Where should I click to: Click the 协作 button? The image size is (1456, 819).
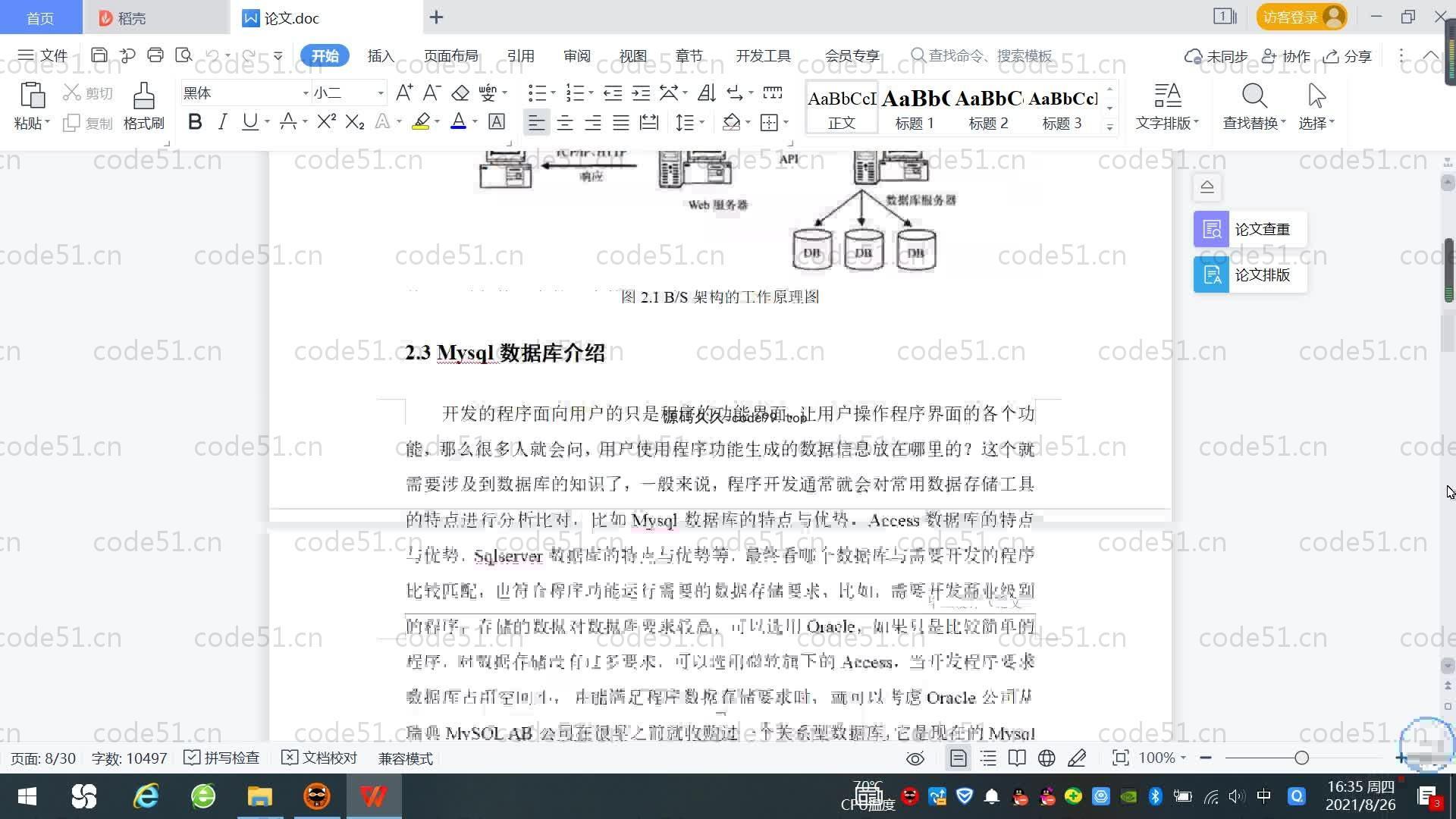pyautogui.click(x=1286, y=56)
